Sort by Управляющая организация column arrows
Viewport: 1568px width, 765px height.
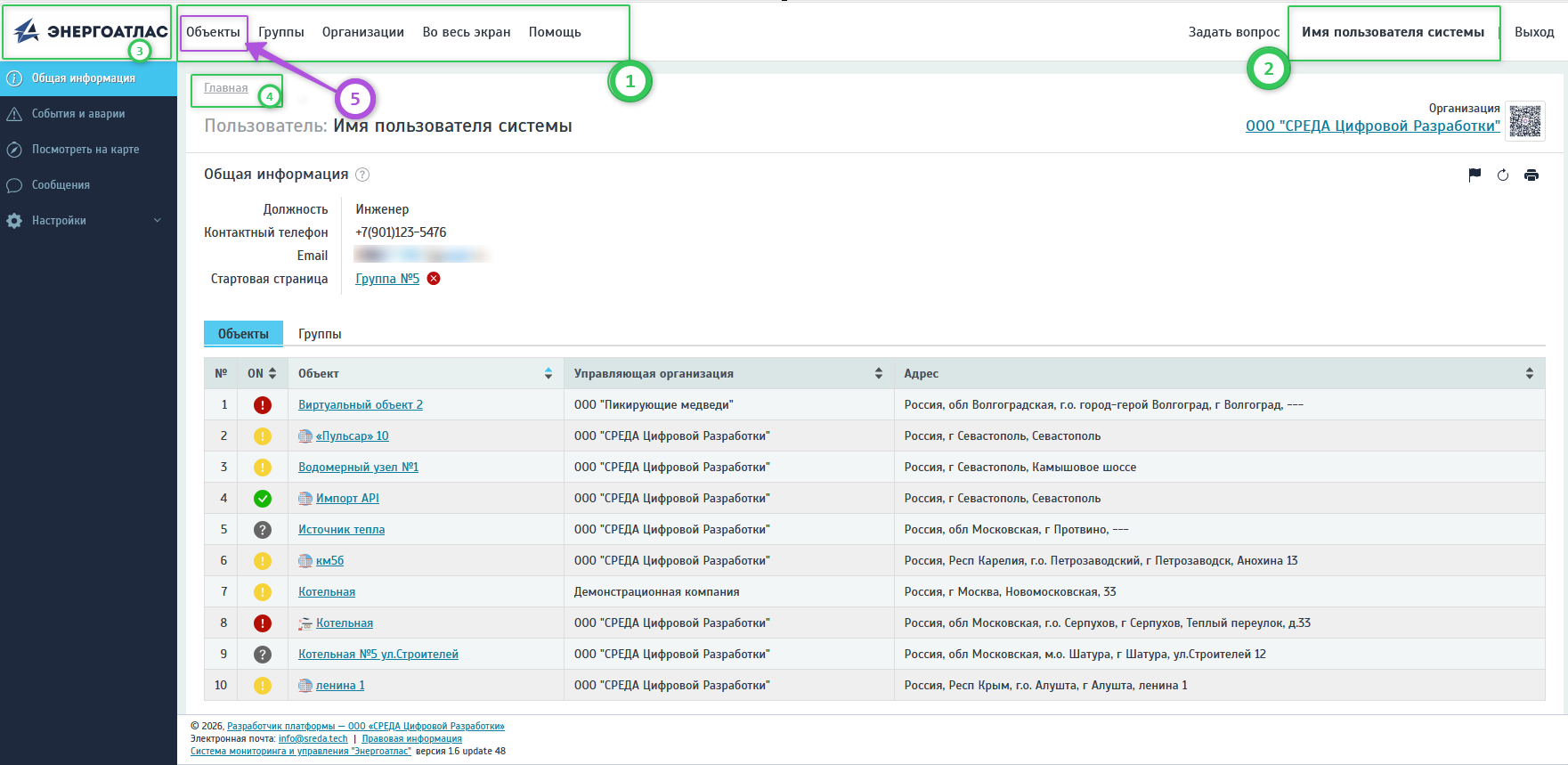pyautogui.click(x=879, y=374)
